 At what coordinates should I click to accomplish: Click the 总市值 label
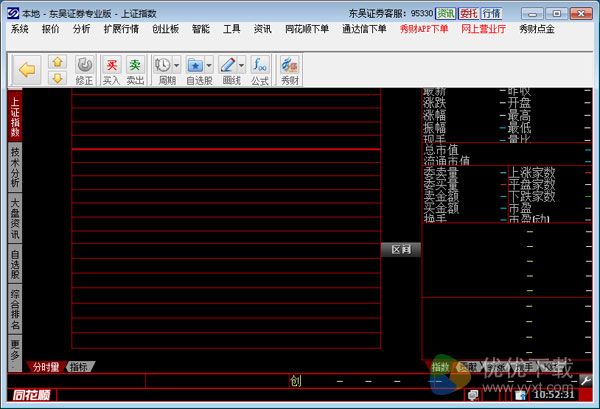click(x=441, y=150)
